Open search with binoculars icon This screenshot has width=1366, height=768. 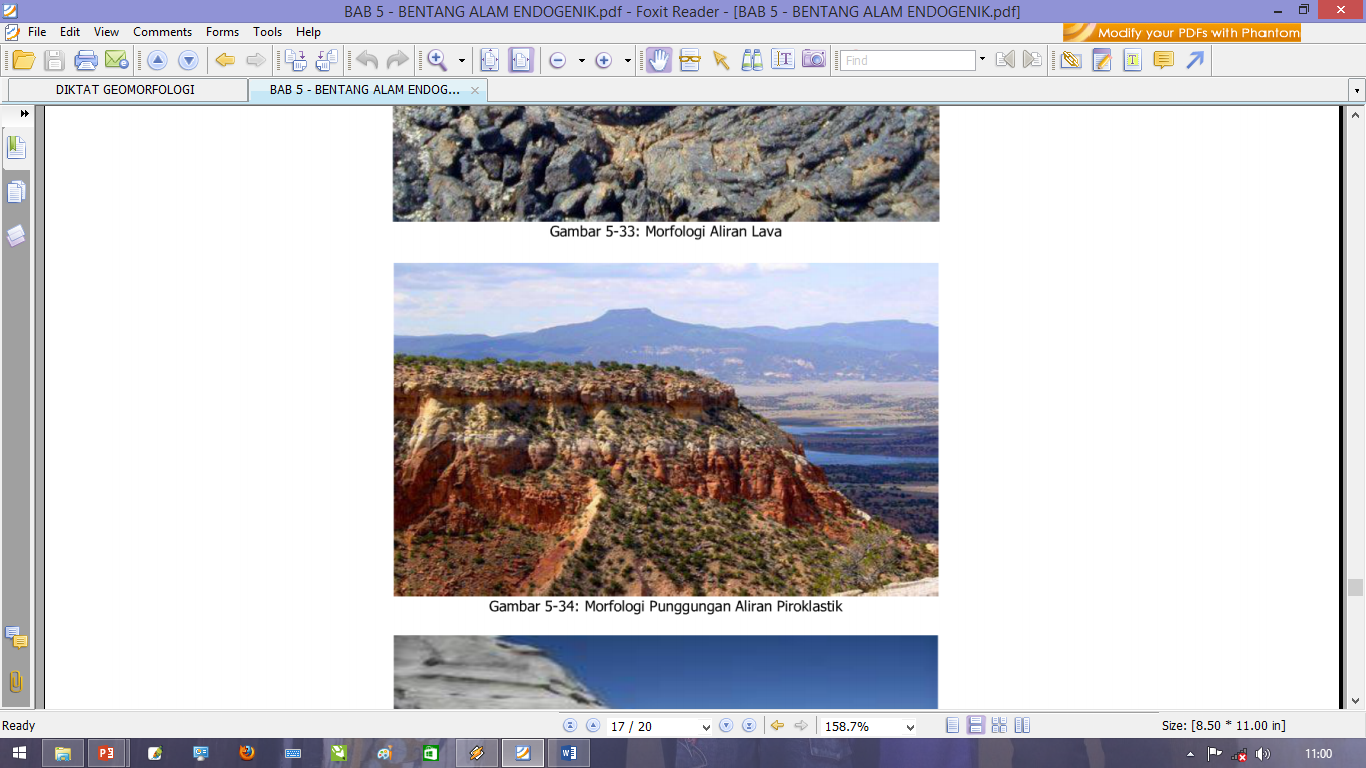752,60
